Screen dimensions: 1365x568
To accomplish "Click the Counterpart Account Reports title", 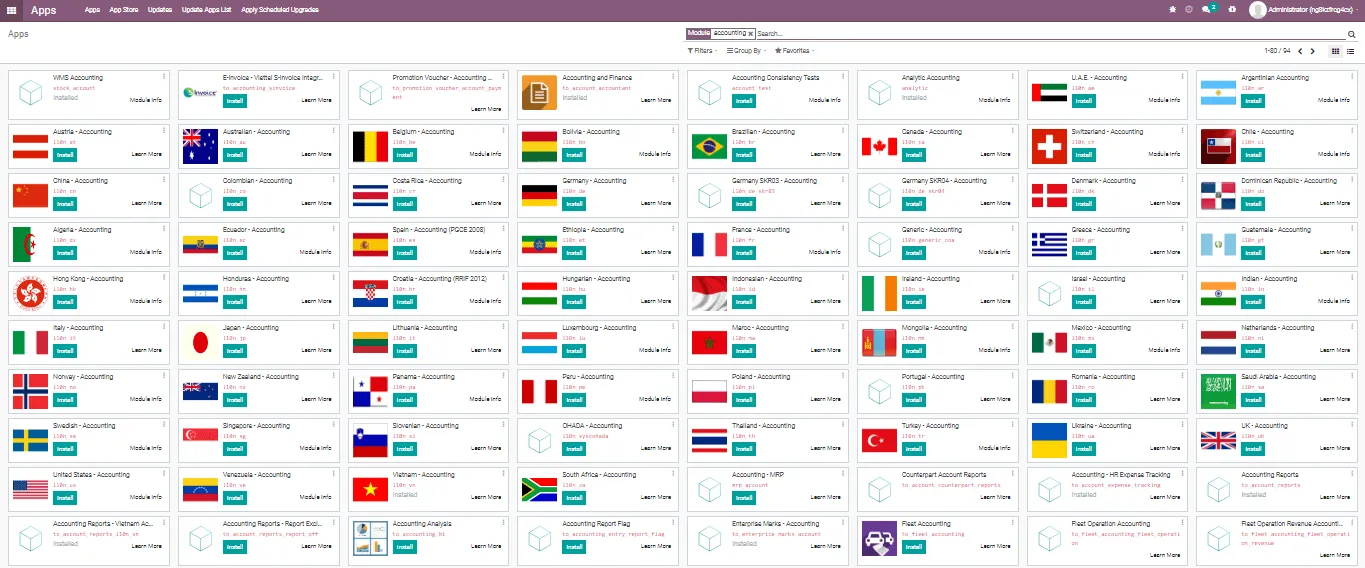I will click(944, 475).
